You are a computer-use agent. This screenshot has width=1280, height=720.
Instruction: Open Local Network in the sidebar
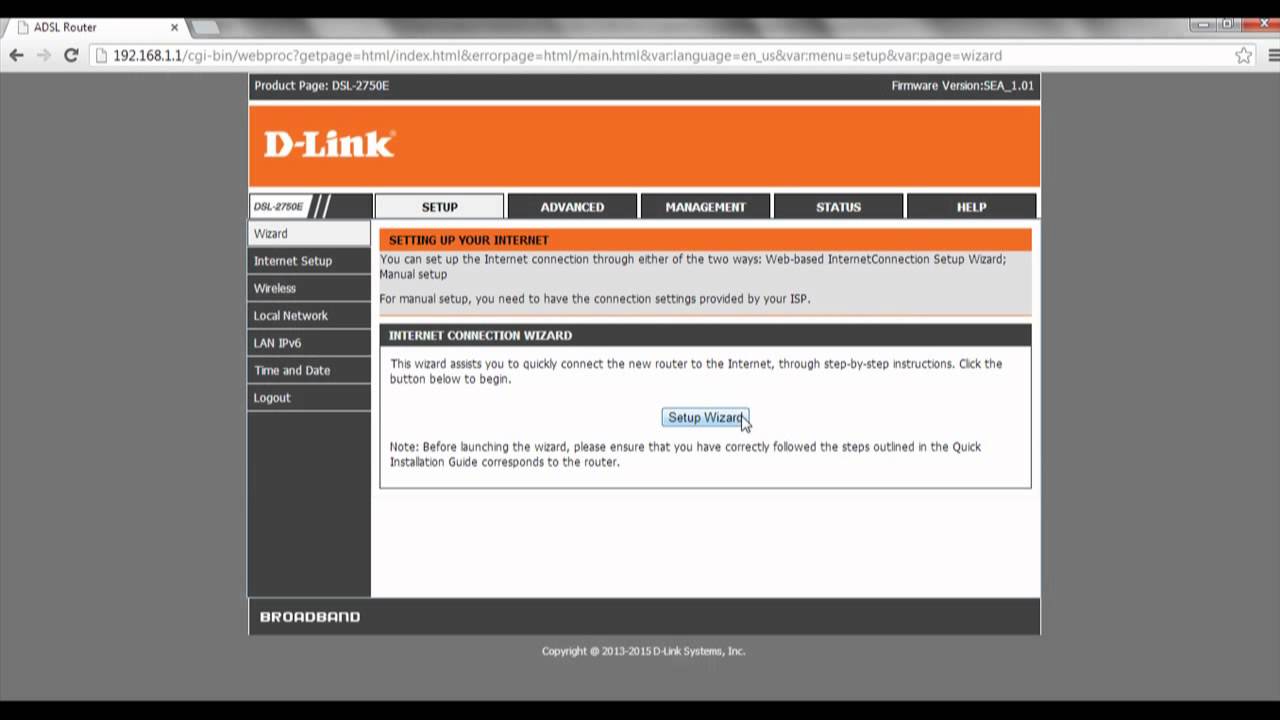pyautogui.click(x=309, y=315)
